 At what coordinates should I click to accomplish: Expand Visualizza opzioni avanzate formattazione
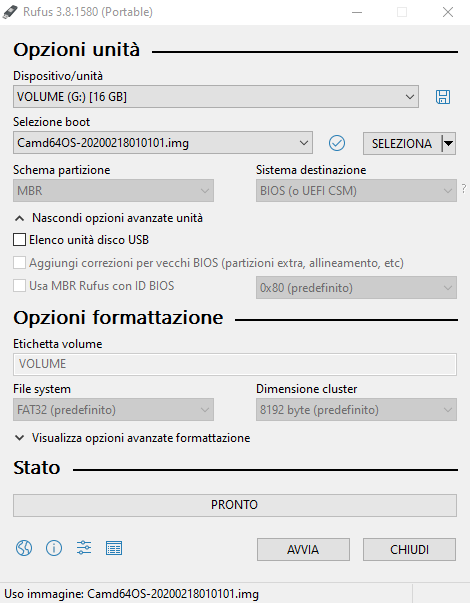(132, 438)
